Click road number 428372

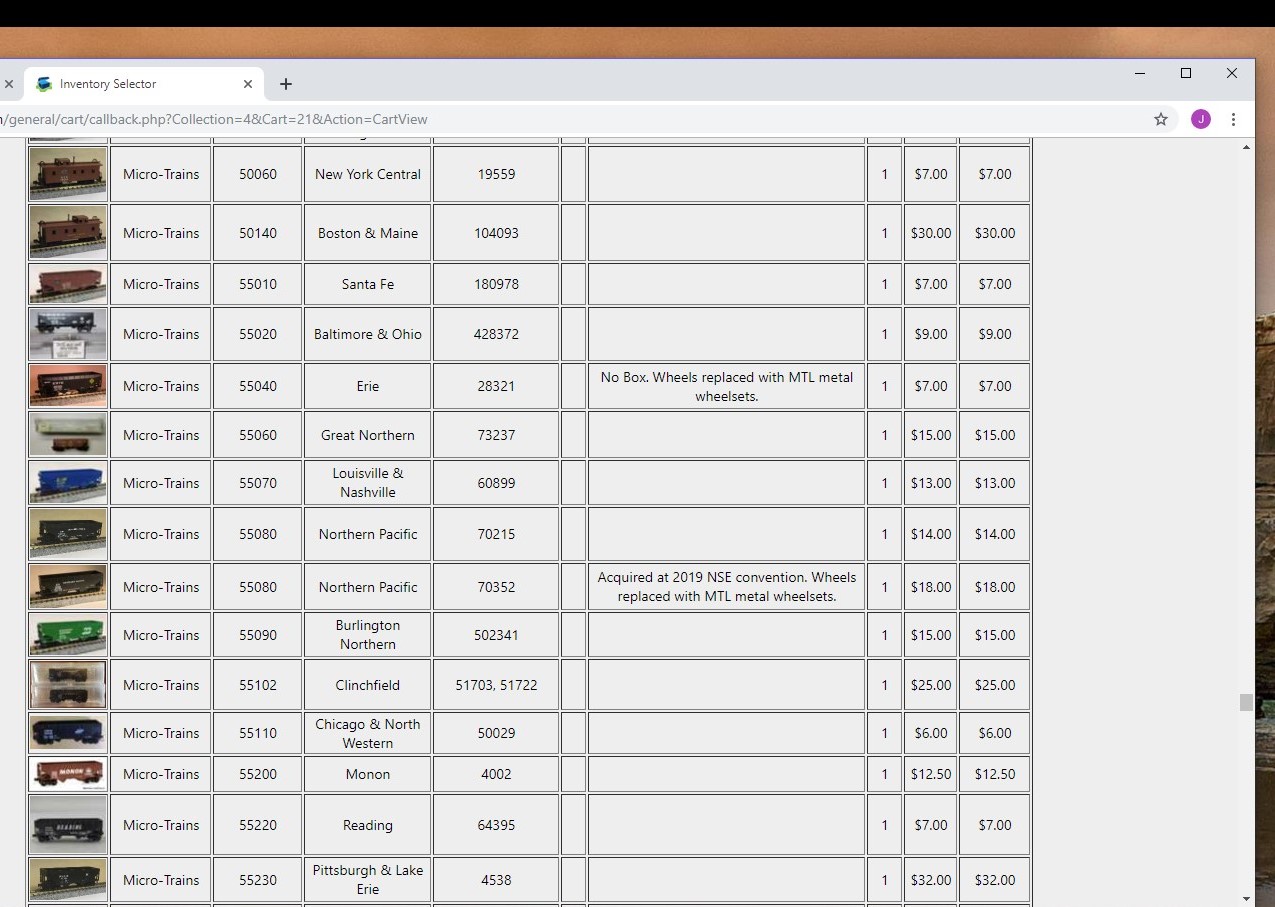496,334
